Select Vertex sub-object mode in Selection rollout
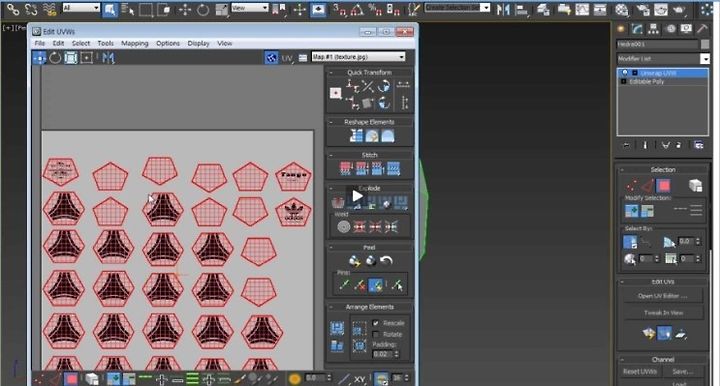 (631, 185)
